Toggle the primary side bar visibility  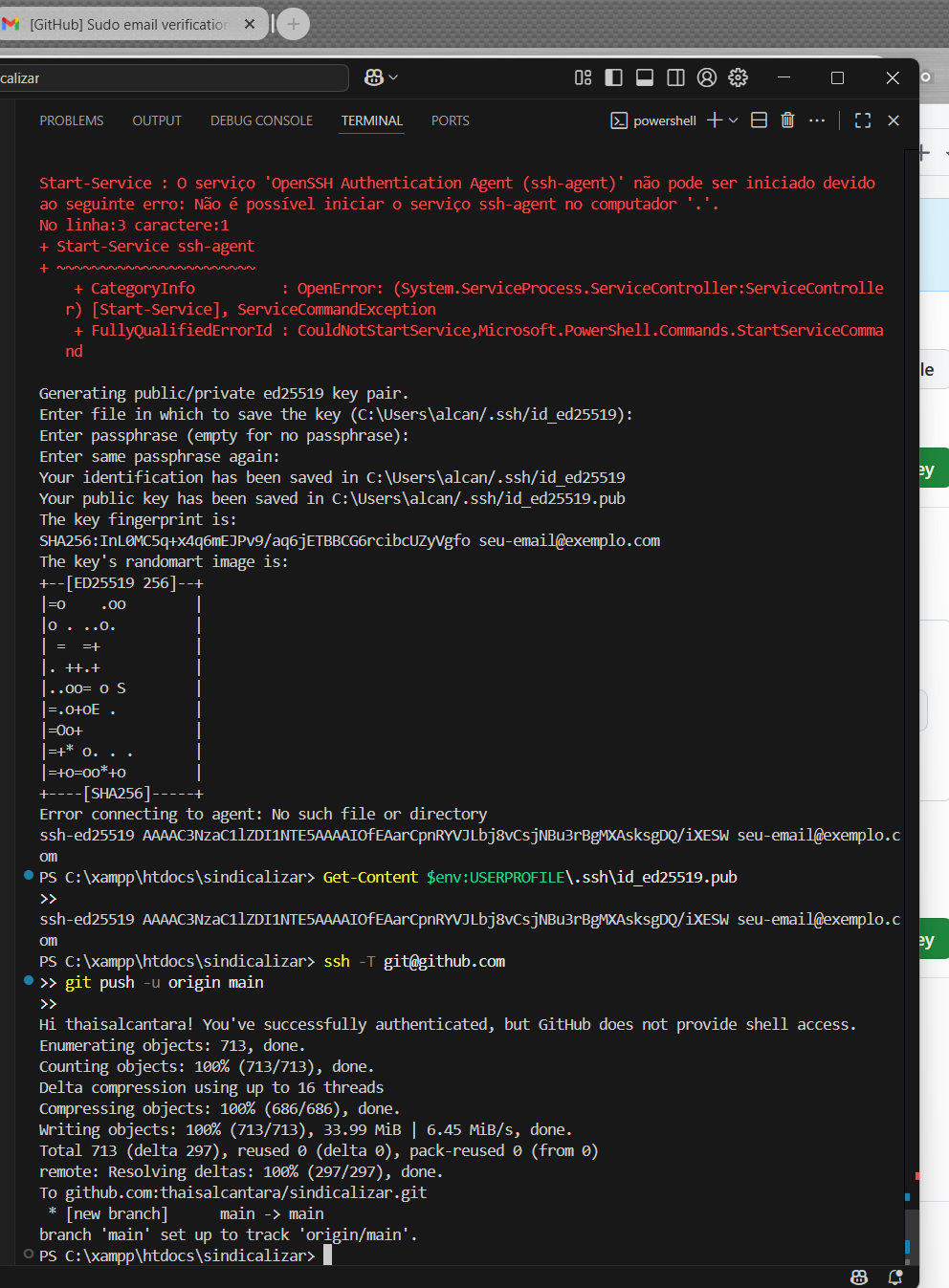614,77
